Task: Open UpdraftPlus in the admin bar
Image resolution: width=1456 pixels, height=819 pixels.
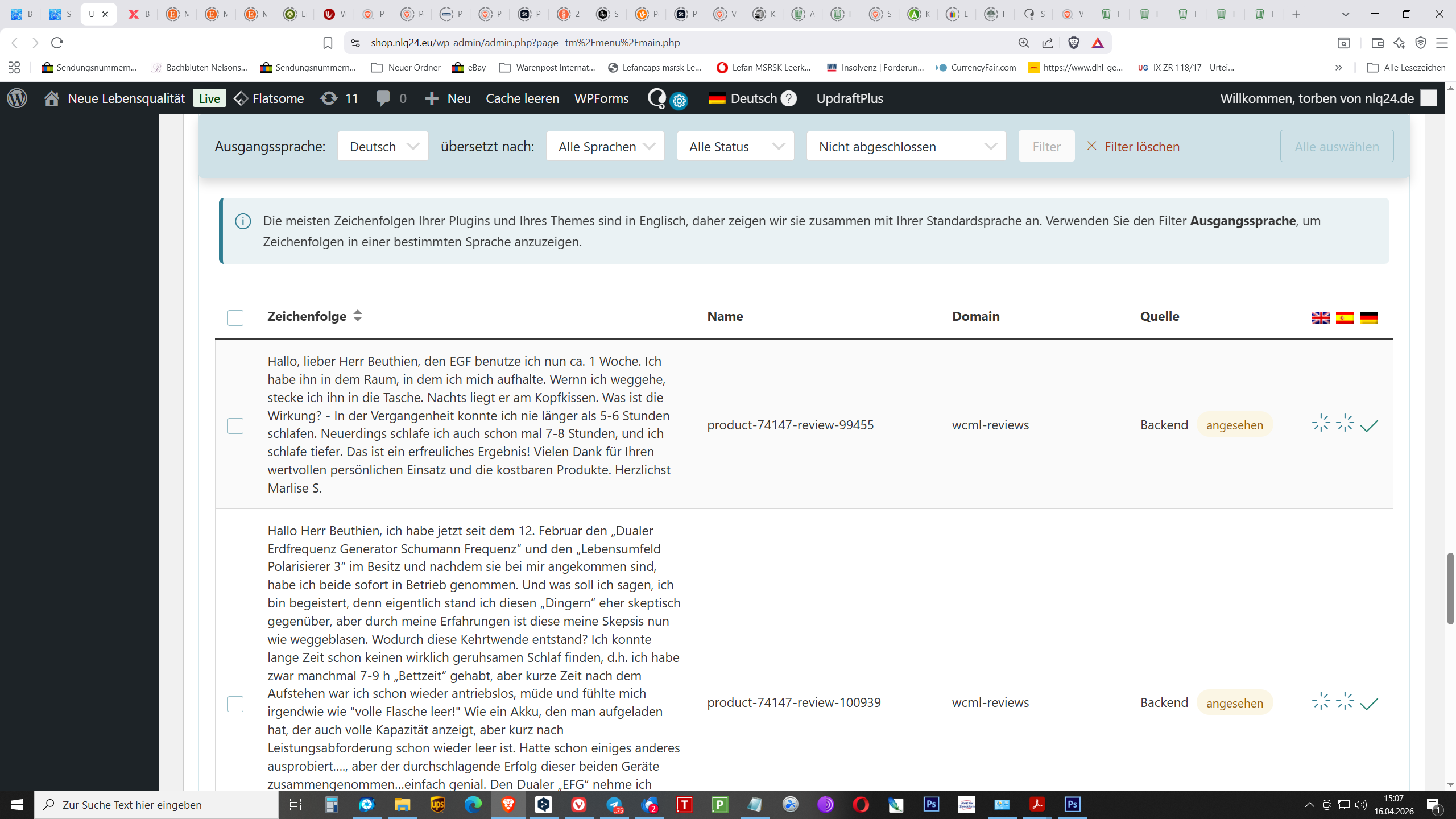Action: [x=849, y=98]
